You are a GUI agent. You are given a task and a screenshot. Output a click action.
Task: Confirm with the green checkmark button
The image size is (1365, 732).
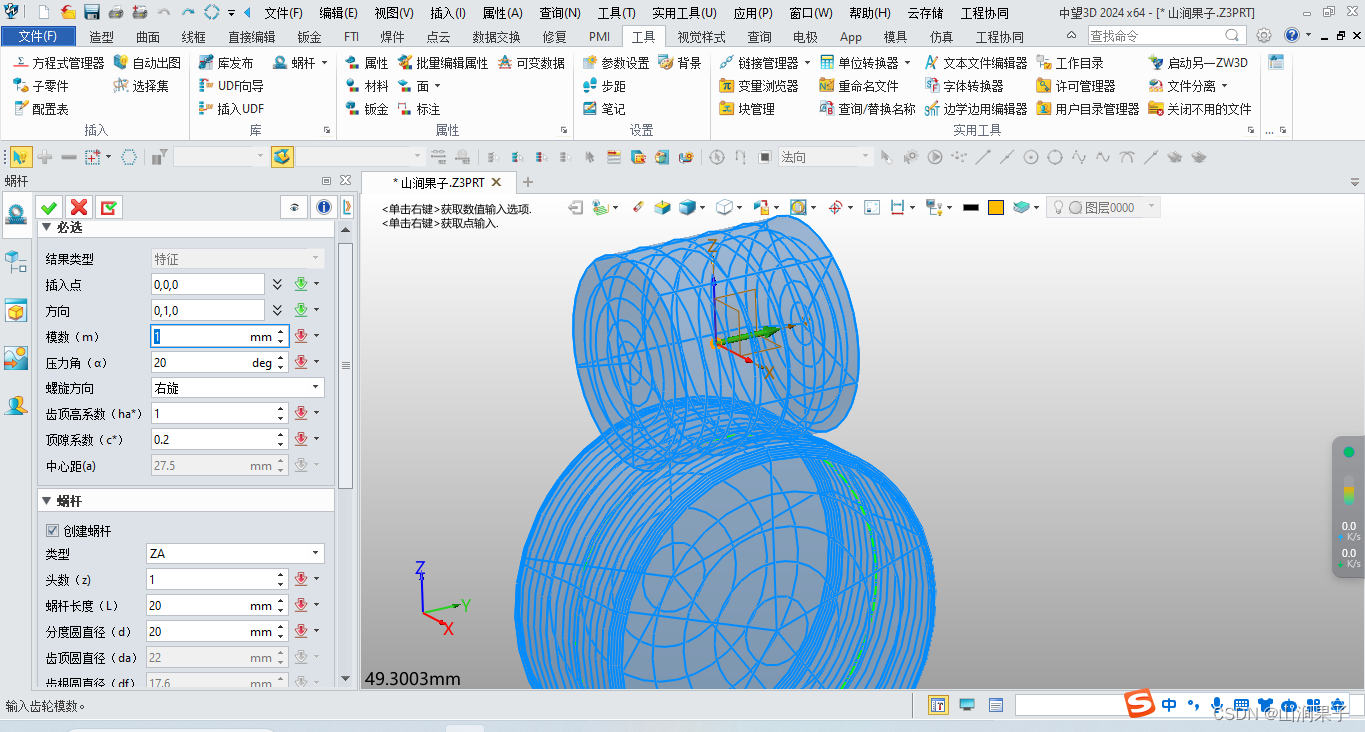pyautogui.click(x=48, y=206)
